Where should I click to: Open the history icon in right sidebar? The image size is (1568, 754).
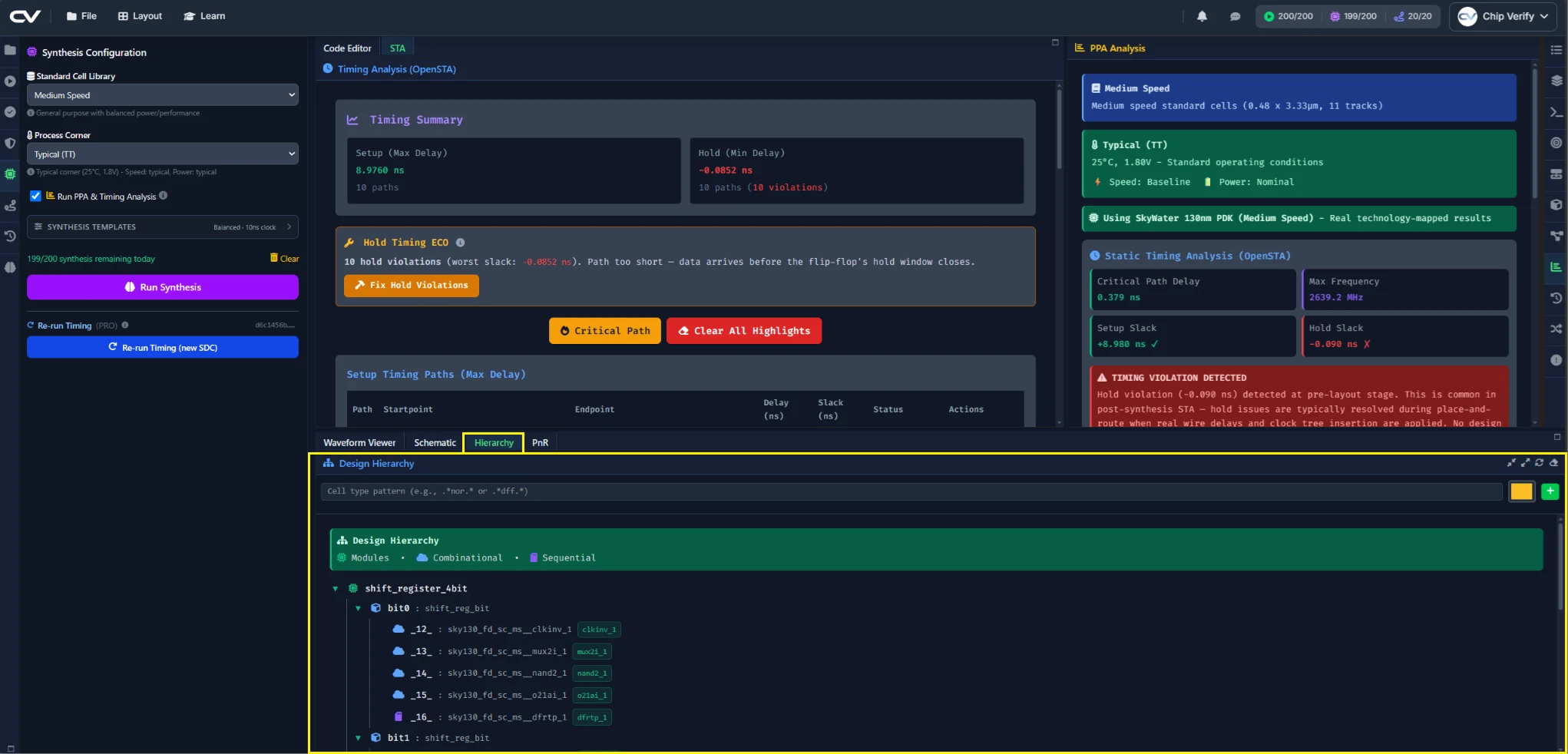pos(1556,298)
